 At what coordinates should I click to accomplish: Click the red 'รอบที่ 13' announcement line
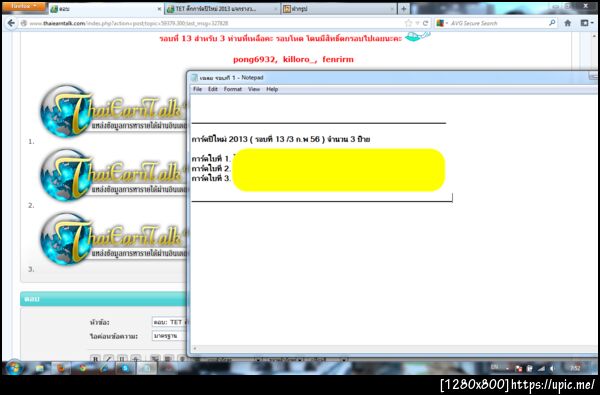[x=281, y=38]
